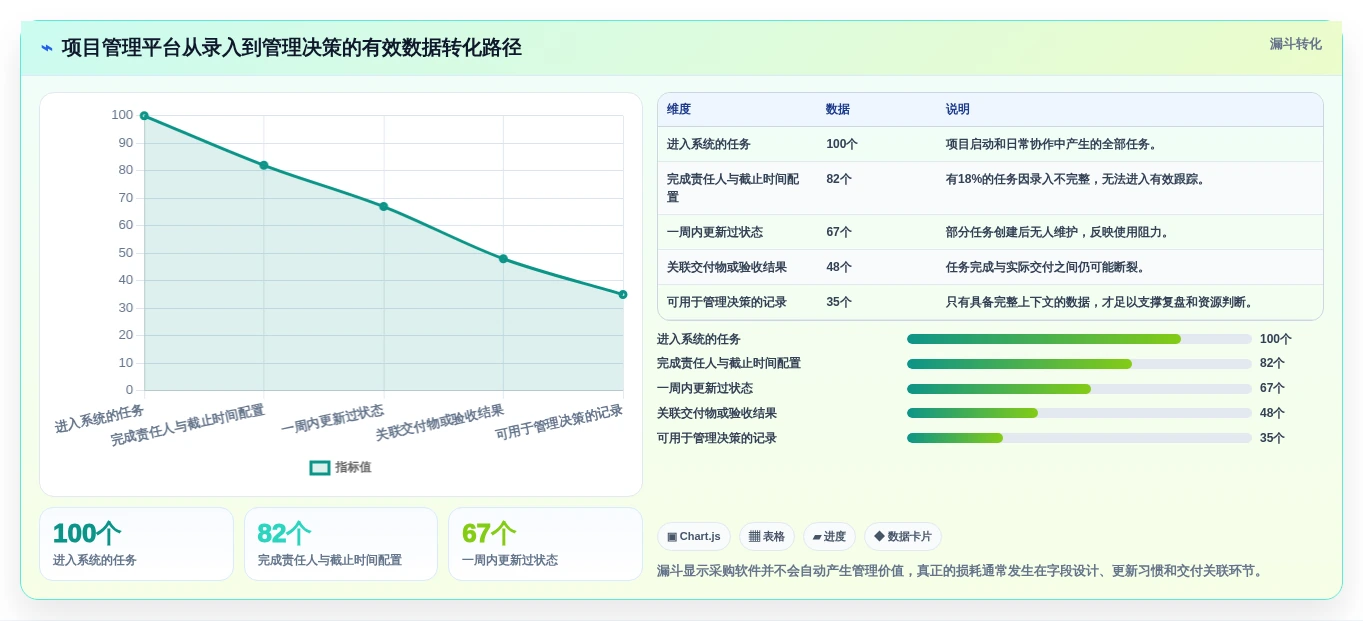Click the x-axis label 一周内更新过状态
1363x621 pixels.
click(x=333, y=420)
